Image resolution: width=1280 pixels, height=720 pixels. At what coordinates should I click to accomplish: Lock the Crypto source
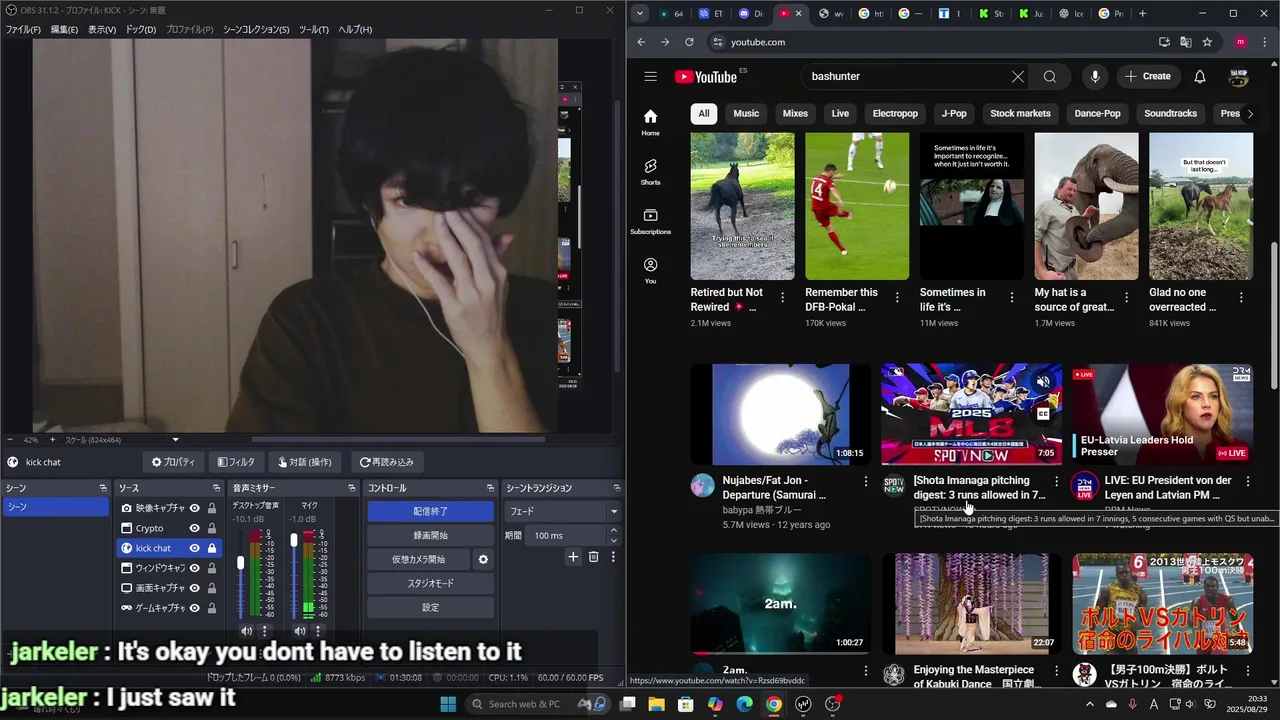coord(212,528)
